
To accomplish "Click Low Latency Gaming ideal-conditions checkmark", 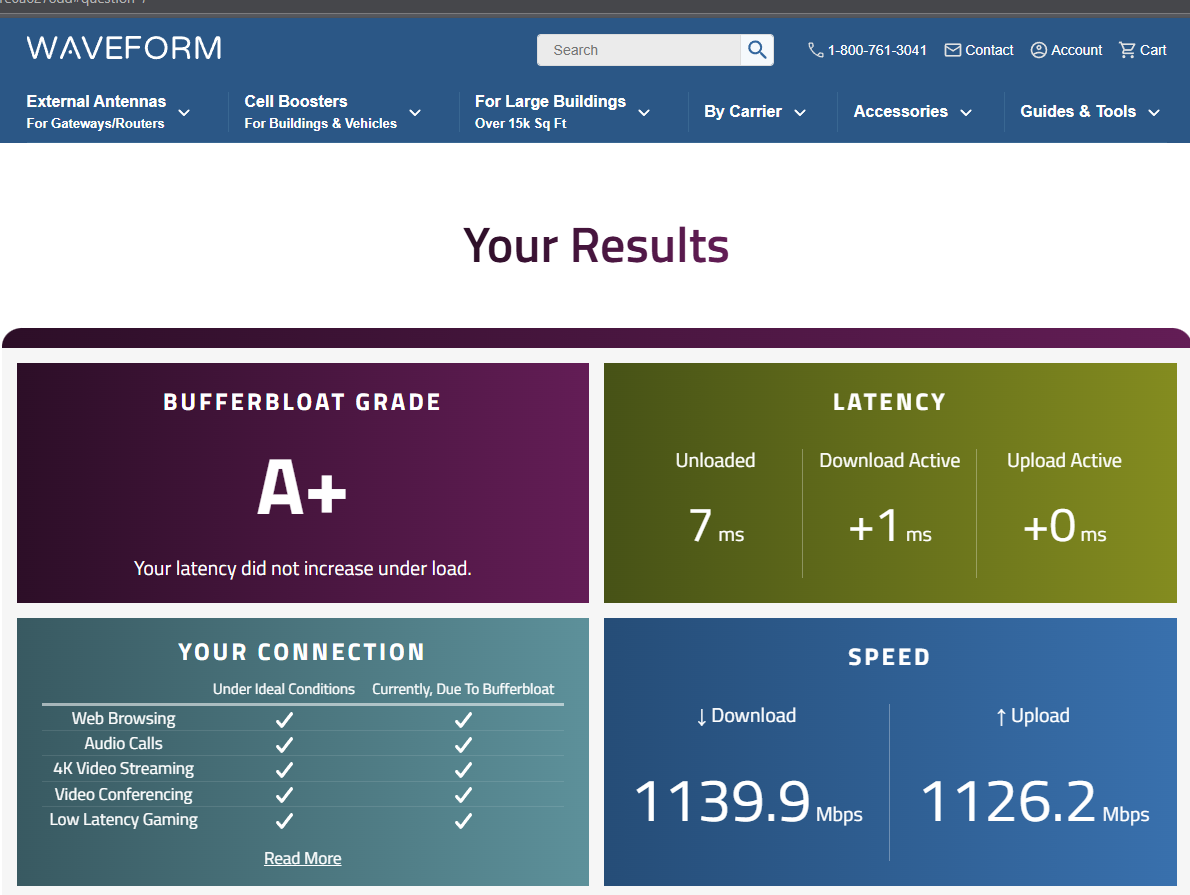I will (285, 821).
